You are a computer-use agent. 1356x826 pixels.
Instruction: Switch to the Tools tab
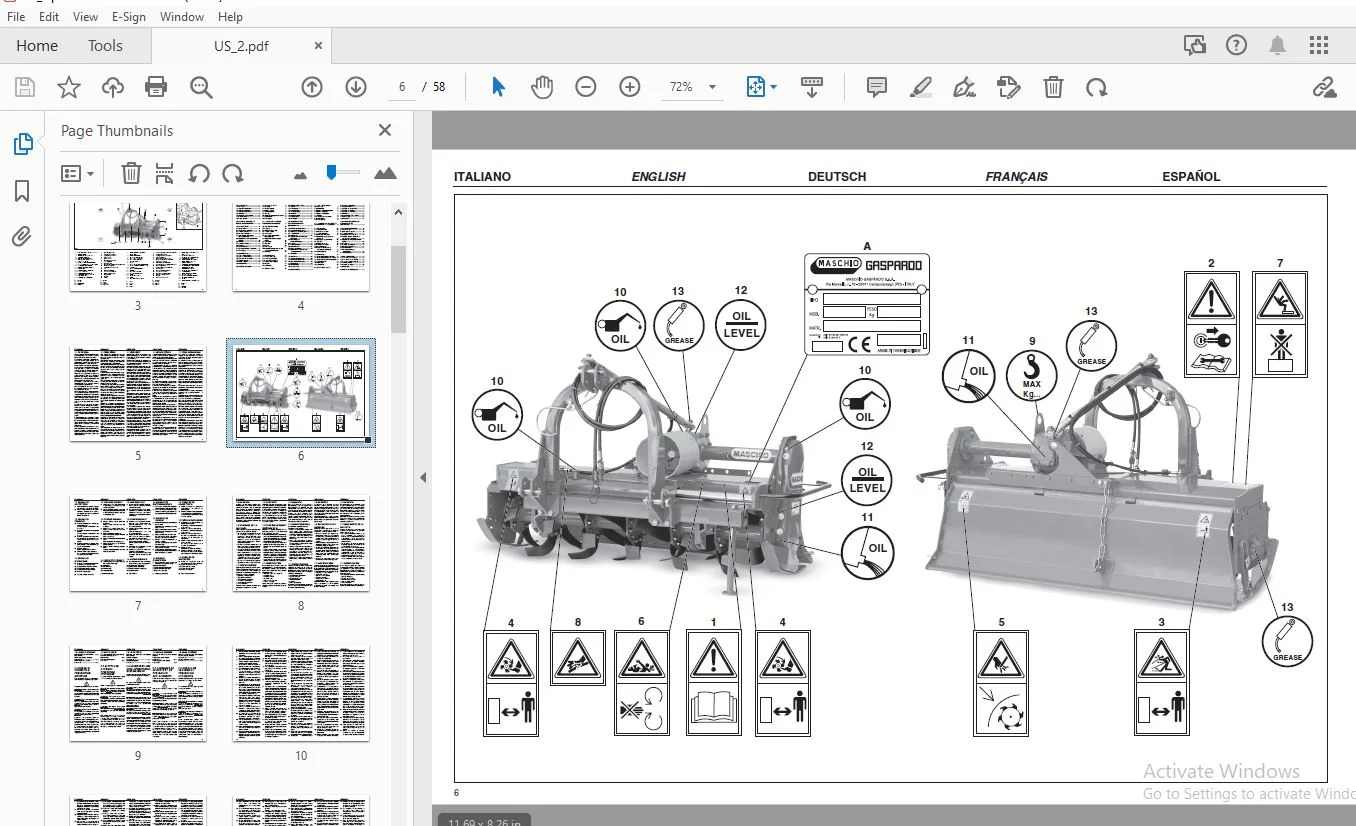105,46
